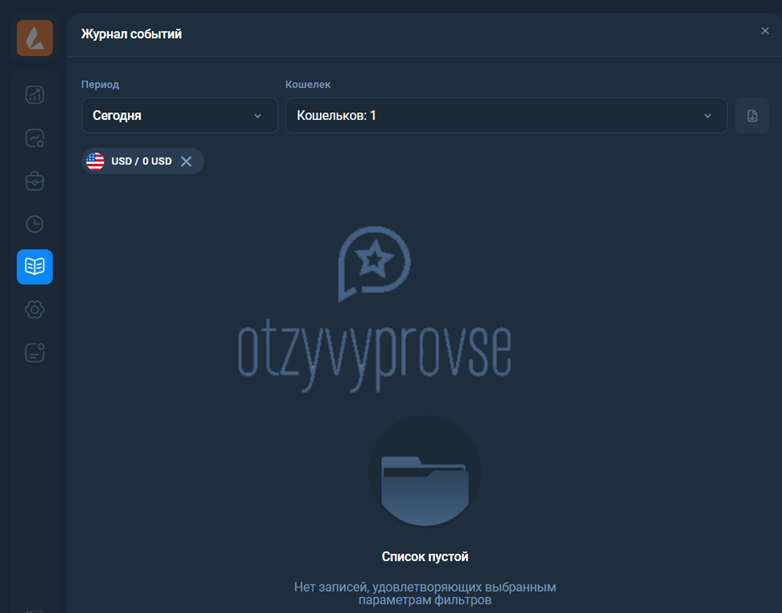Click the Список пустой message
Screen dimensions: 782x613
coord(425,557)
